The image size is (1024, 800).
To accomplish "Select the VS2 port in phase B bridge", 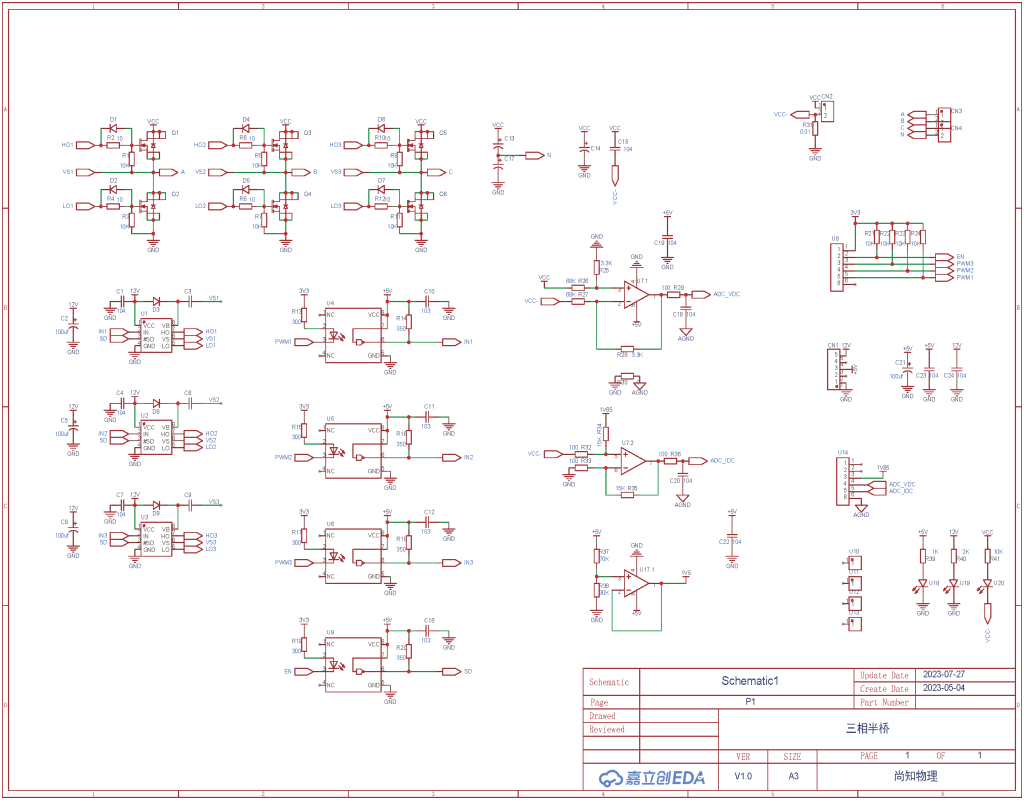I will tap(217, 172).
